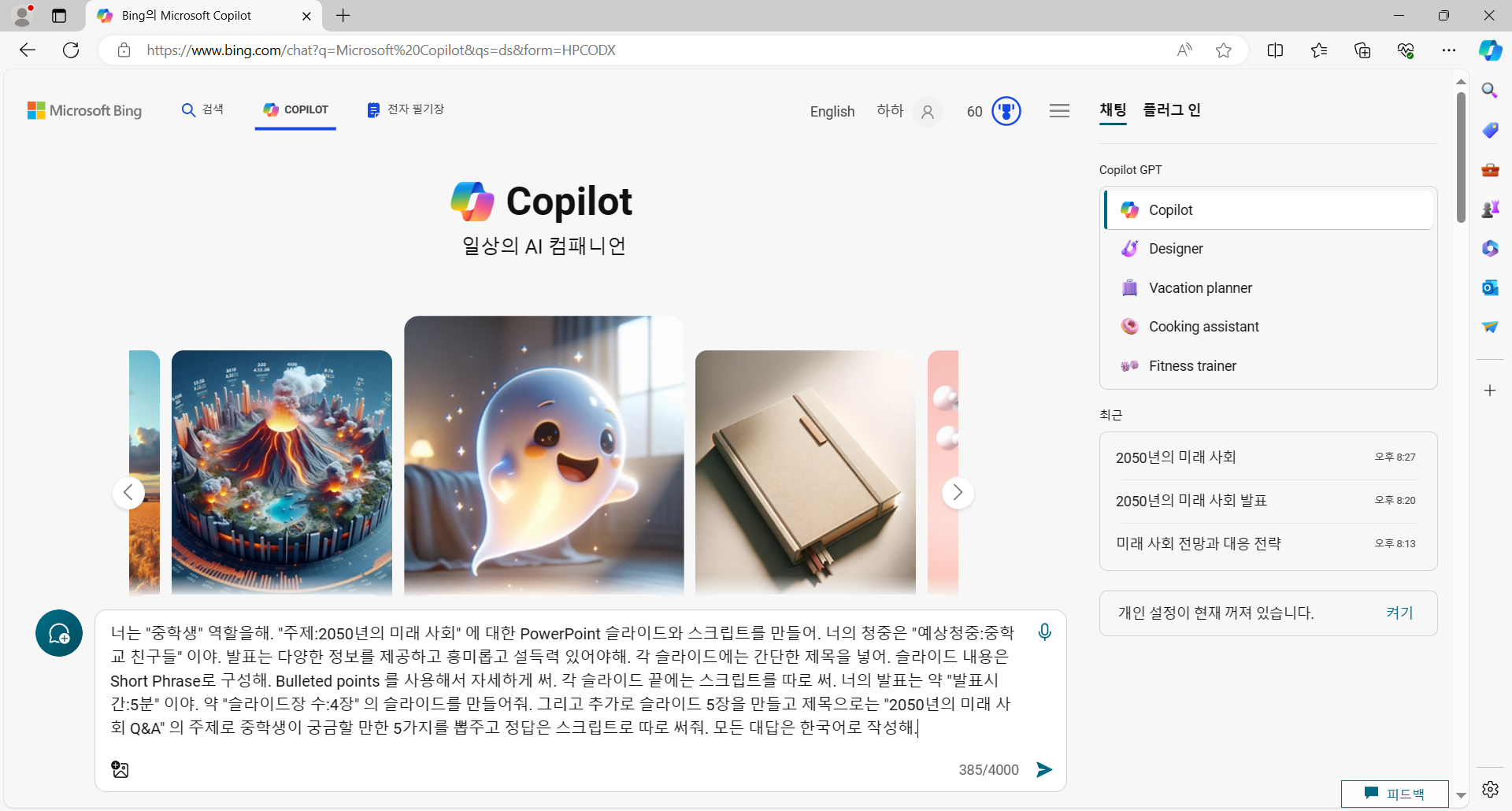This screenshot has height=811, width=1512.
Task: Click the sidebar search magnifier icon
Action: [1490, 91]
